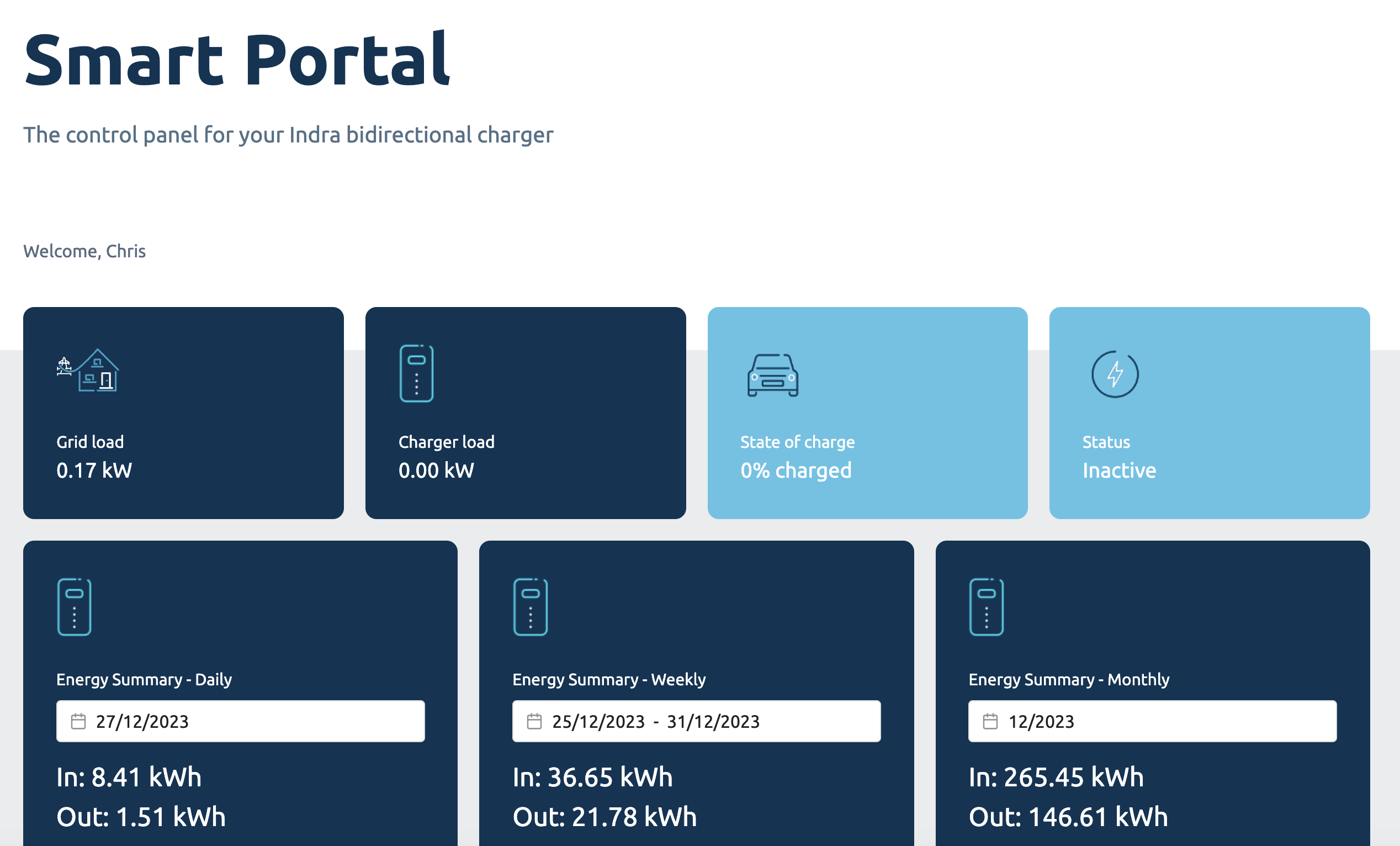Viewport: 1400px width, 846px height.
Task: Open the weekly range picker 25/12/2023 - 31/12/2023
Action: (656, 721)
